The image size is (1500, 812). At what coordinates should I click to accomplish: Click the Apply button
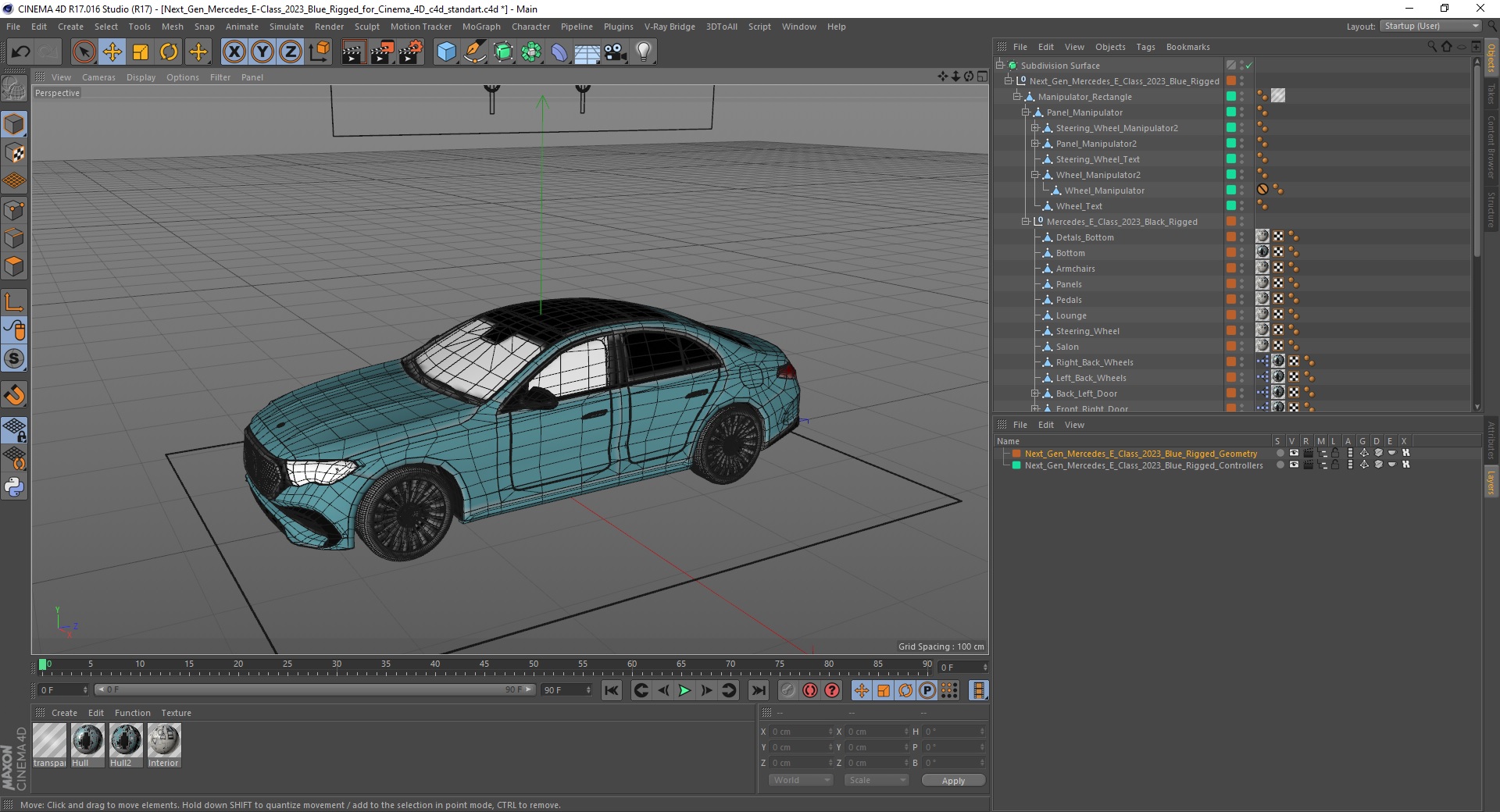[x=953, y=781]
